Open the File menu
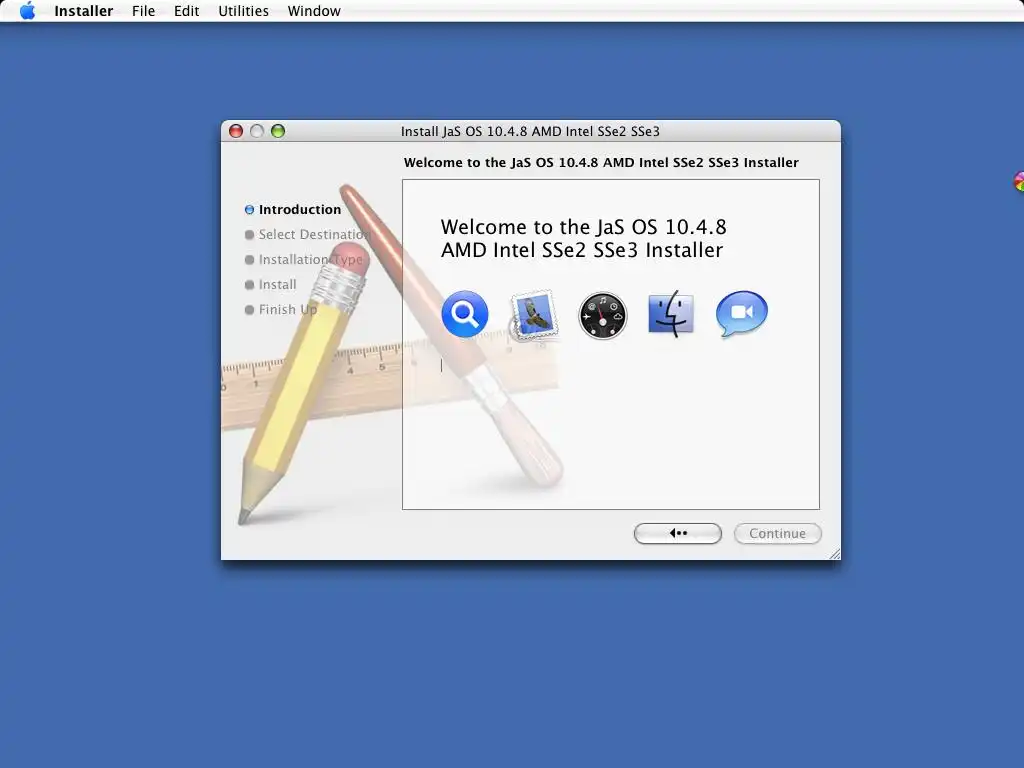This screenshot has width=1024, height=768. click(143, 11)
